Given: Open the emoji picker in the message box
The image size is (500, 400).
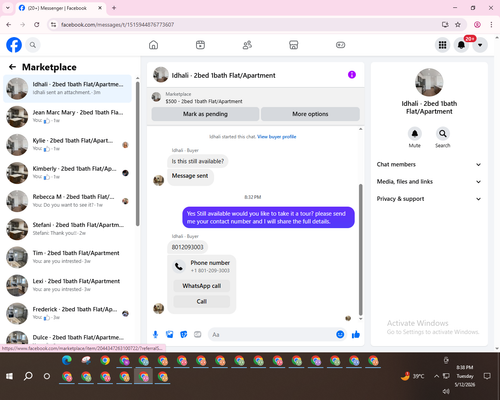Looking at the screenshot, I should tap(340, 334).
